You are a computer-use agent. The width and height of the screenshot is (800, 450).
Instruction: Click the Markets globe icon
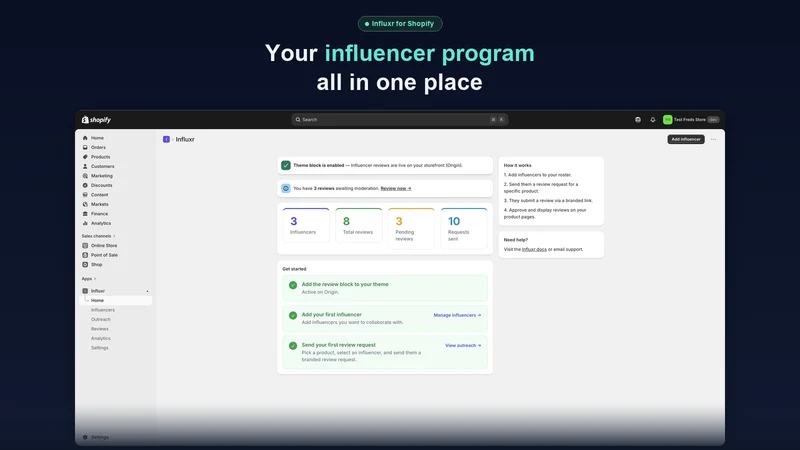coord(85,204)
